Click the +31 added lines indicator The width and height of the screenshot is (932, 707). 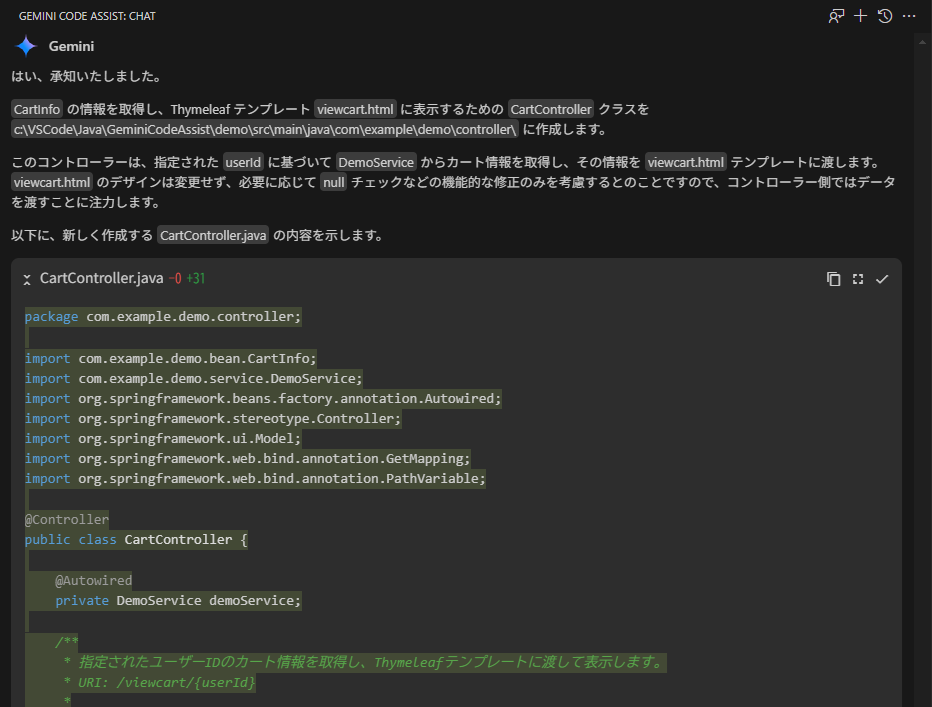tap(196, 278)
